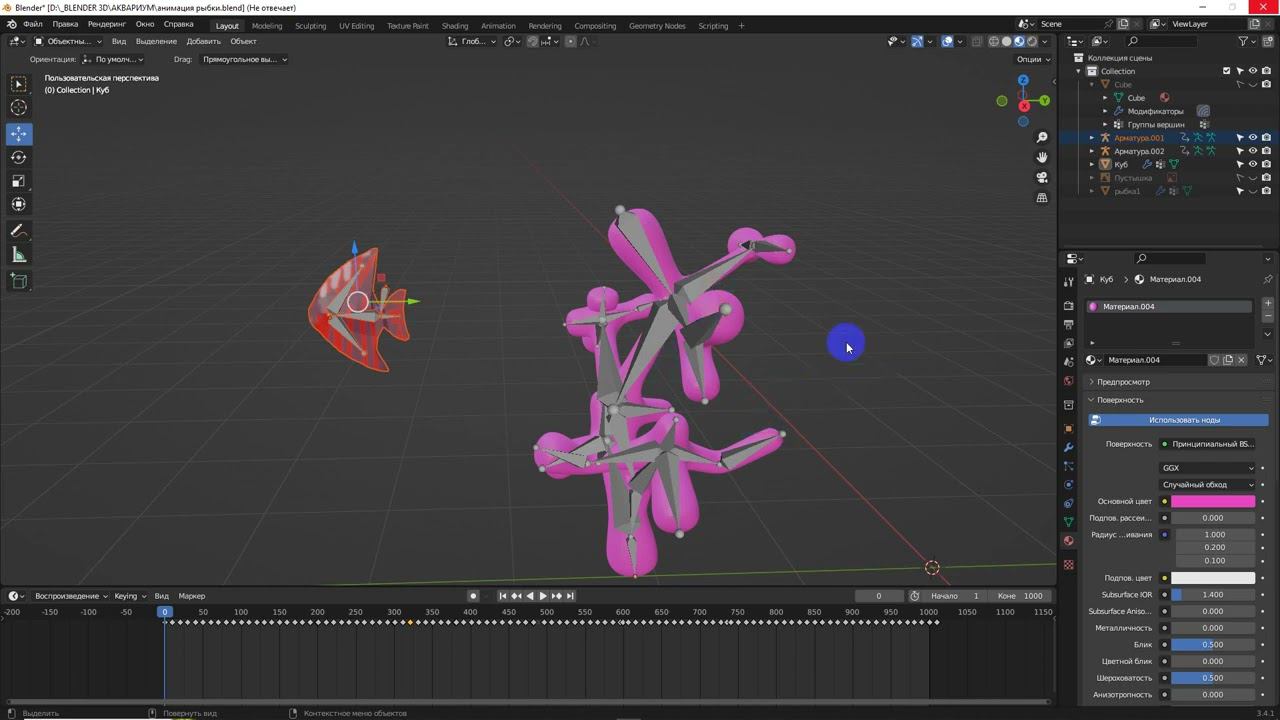Select the Select Box tool
The width and height of the screenshot is (1280, 720).
coord(19,84)
